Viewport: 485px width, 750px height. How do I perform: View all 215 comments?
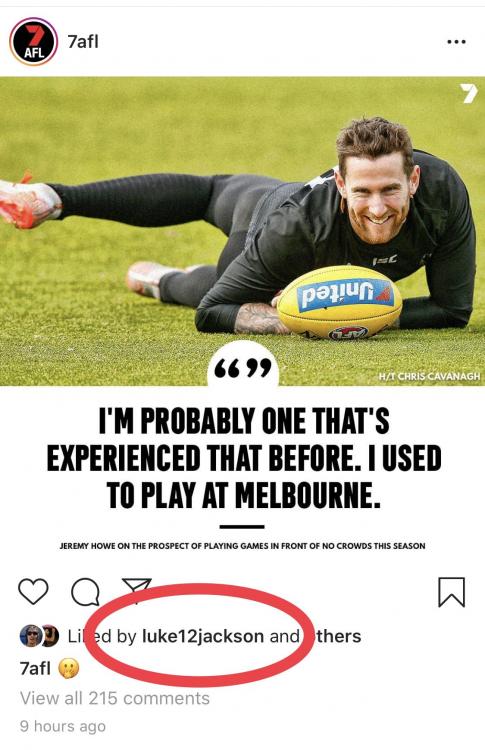click(x=115, y=698)
